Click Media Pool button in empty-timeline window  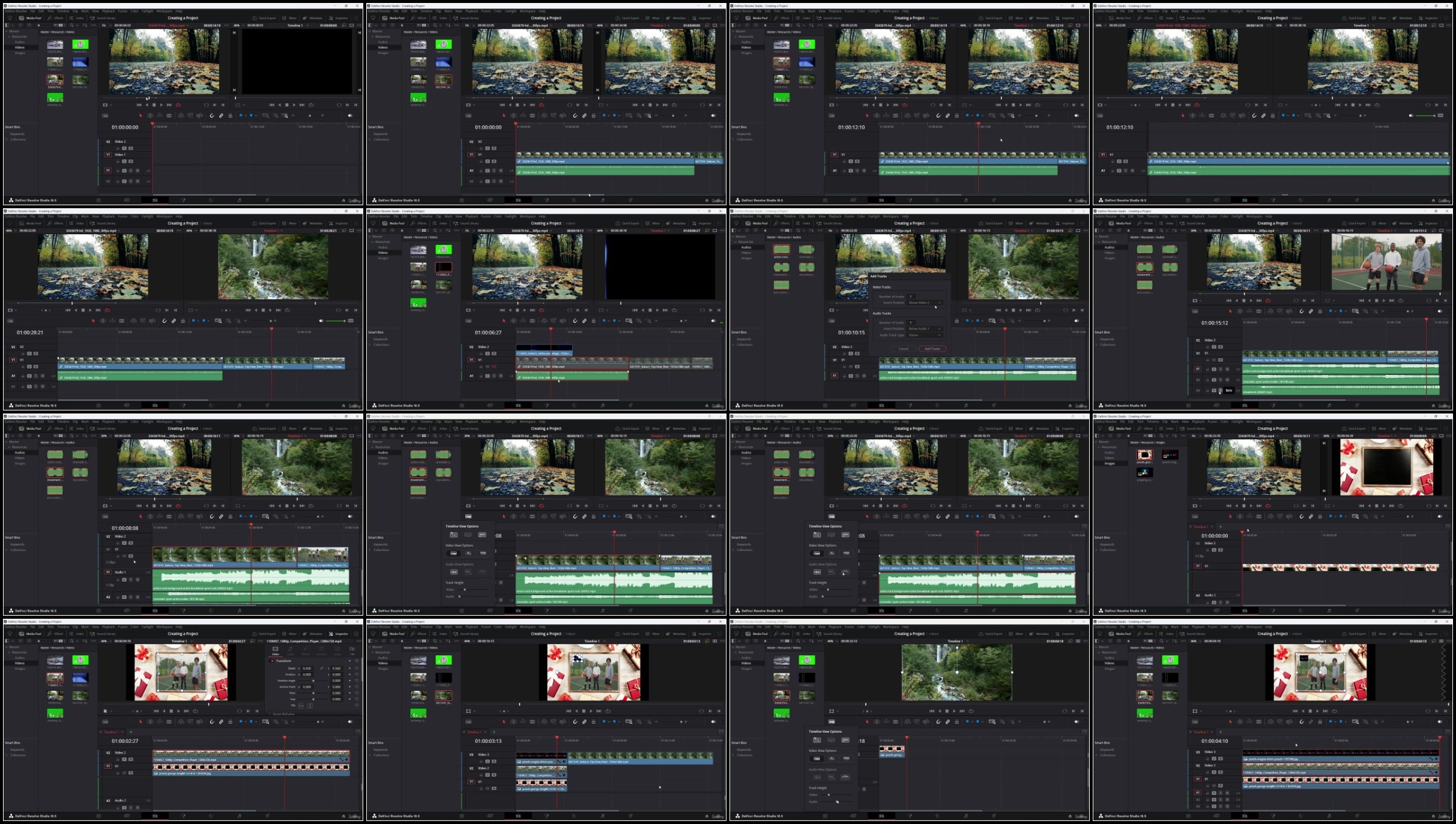29,18
